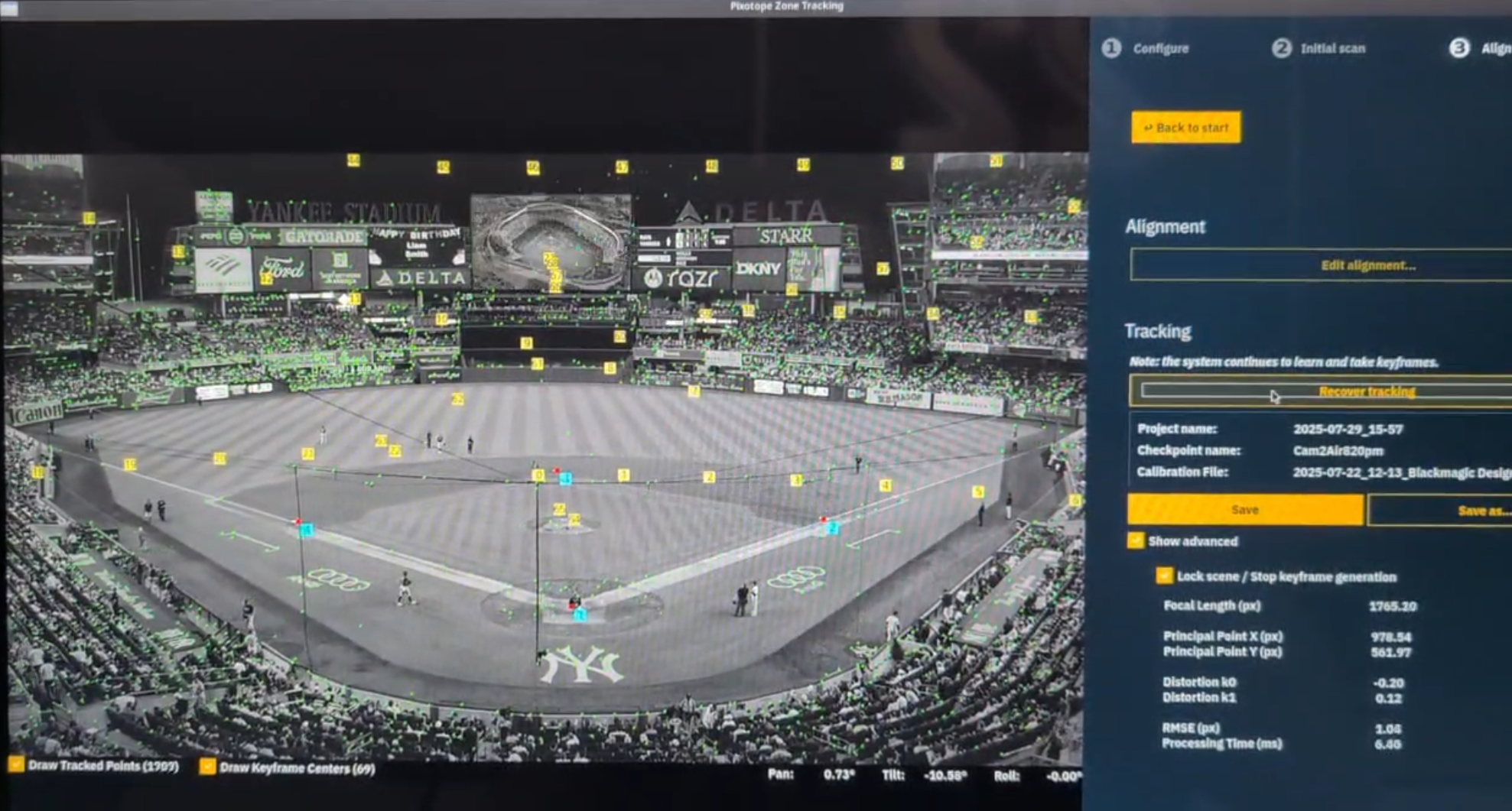The height and width of the screenshot is (811, 1512).
Task: Click the Calibration File name text
Action: click(1401, 472)
